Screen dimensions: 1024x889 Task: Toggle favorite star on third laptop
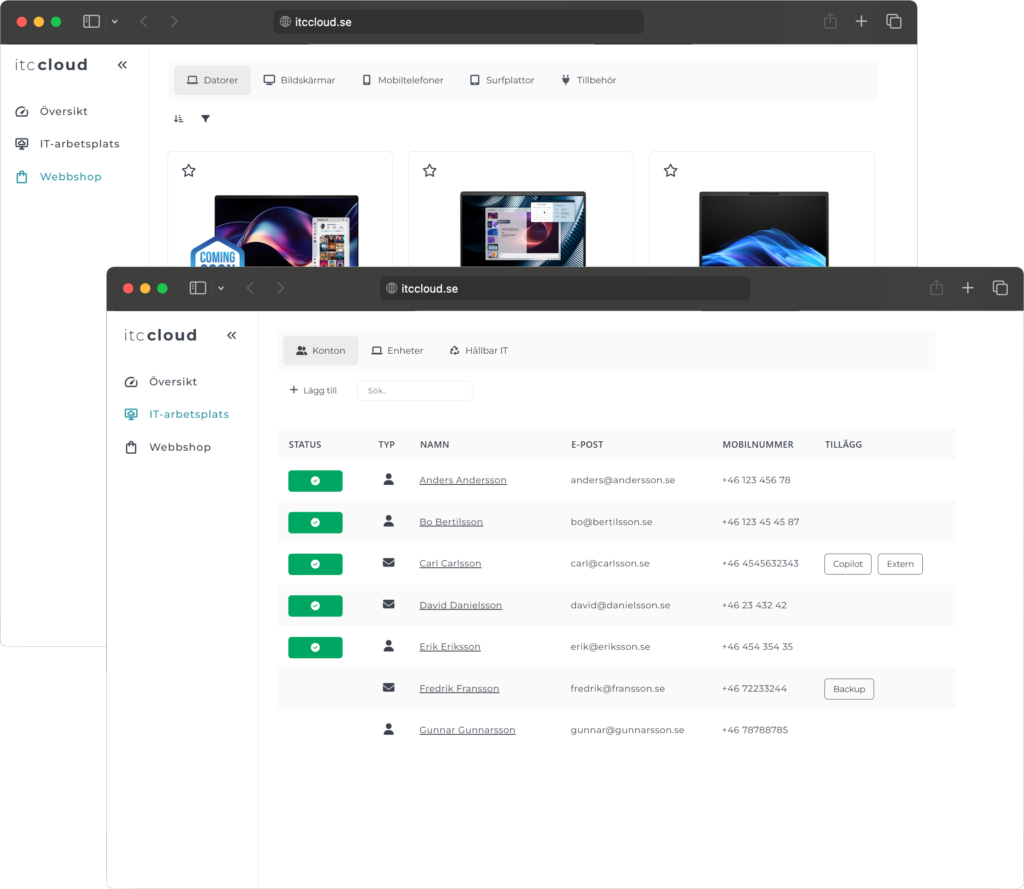click(x=670, y=171)
